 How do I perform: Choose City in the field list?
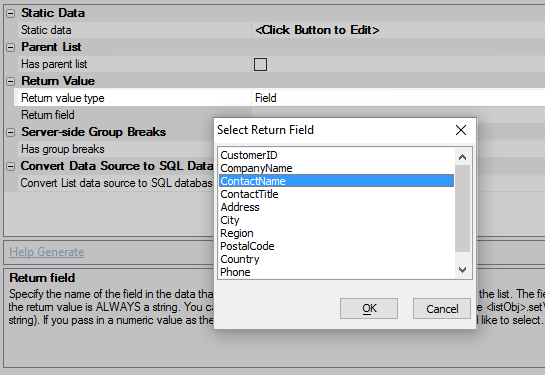point(336,220)
